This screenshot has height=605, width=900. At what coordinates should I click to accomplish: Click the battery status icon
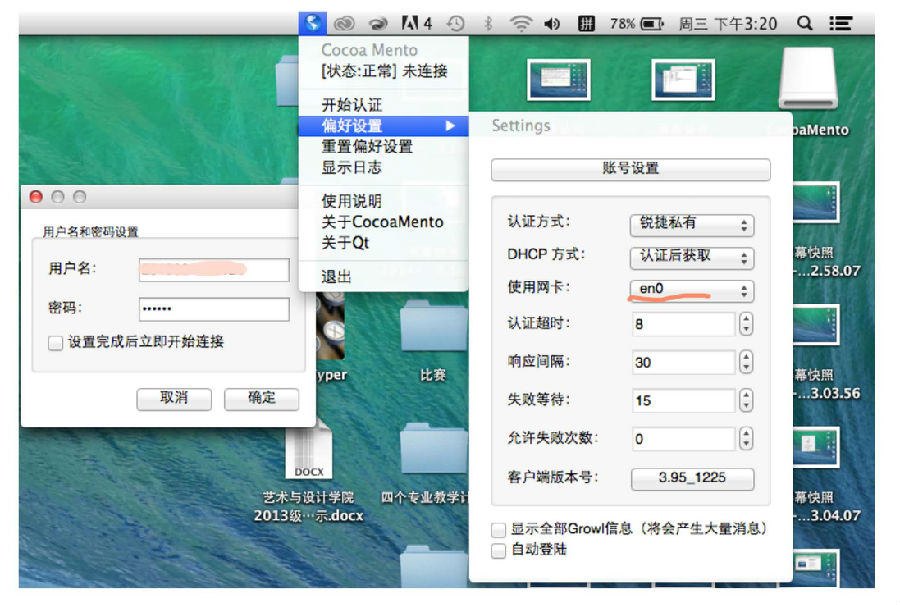(x=652, y=23)
